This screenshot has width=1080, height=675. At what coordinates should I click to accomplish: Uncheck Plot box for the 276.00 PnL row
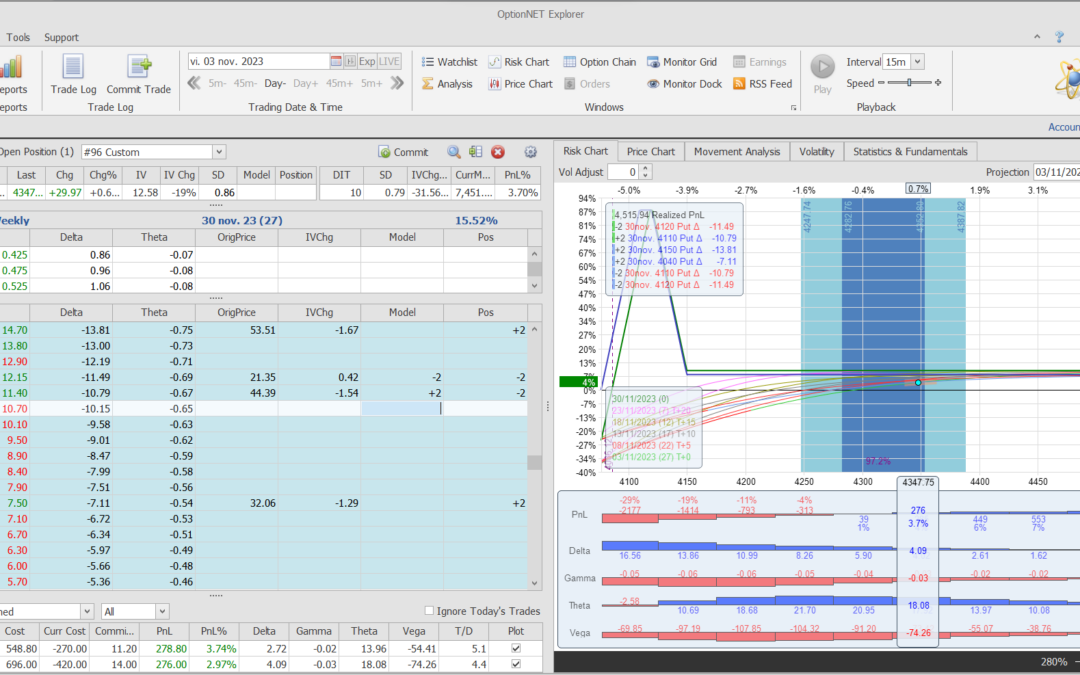click(515, 665)
